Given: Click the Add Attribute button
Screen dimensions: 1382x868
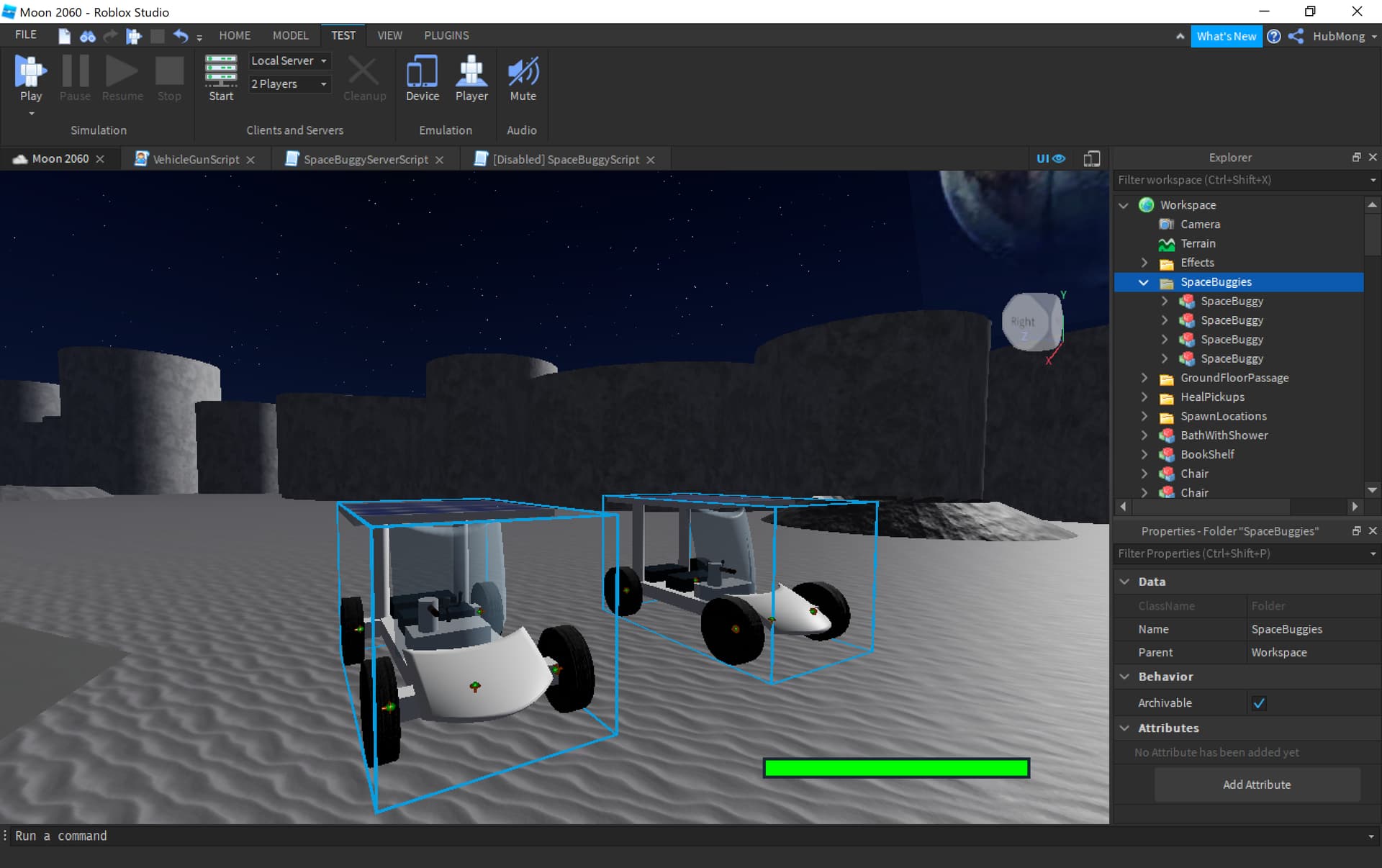Looking at the screenshot, I should (1257, 785).
